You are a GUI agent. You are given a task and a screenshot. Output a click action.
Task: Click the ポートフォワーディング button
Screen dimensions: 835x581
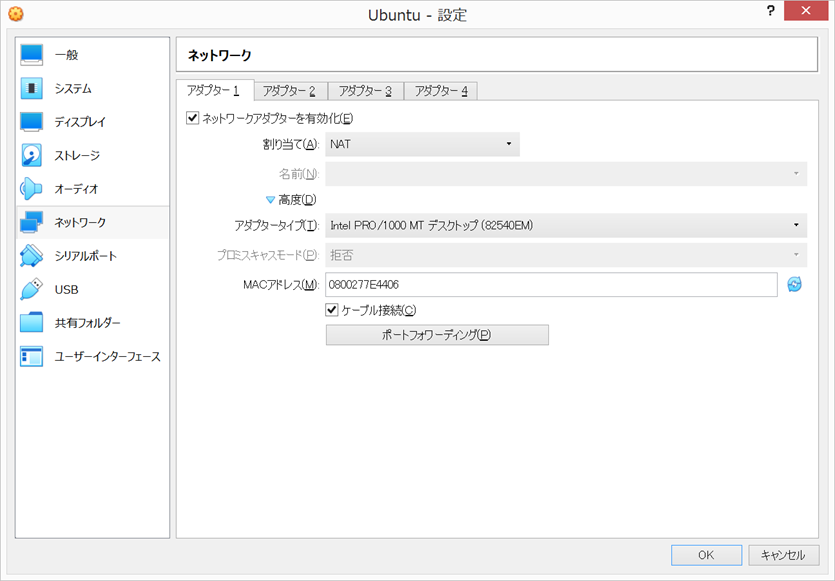coord(437,335)
